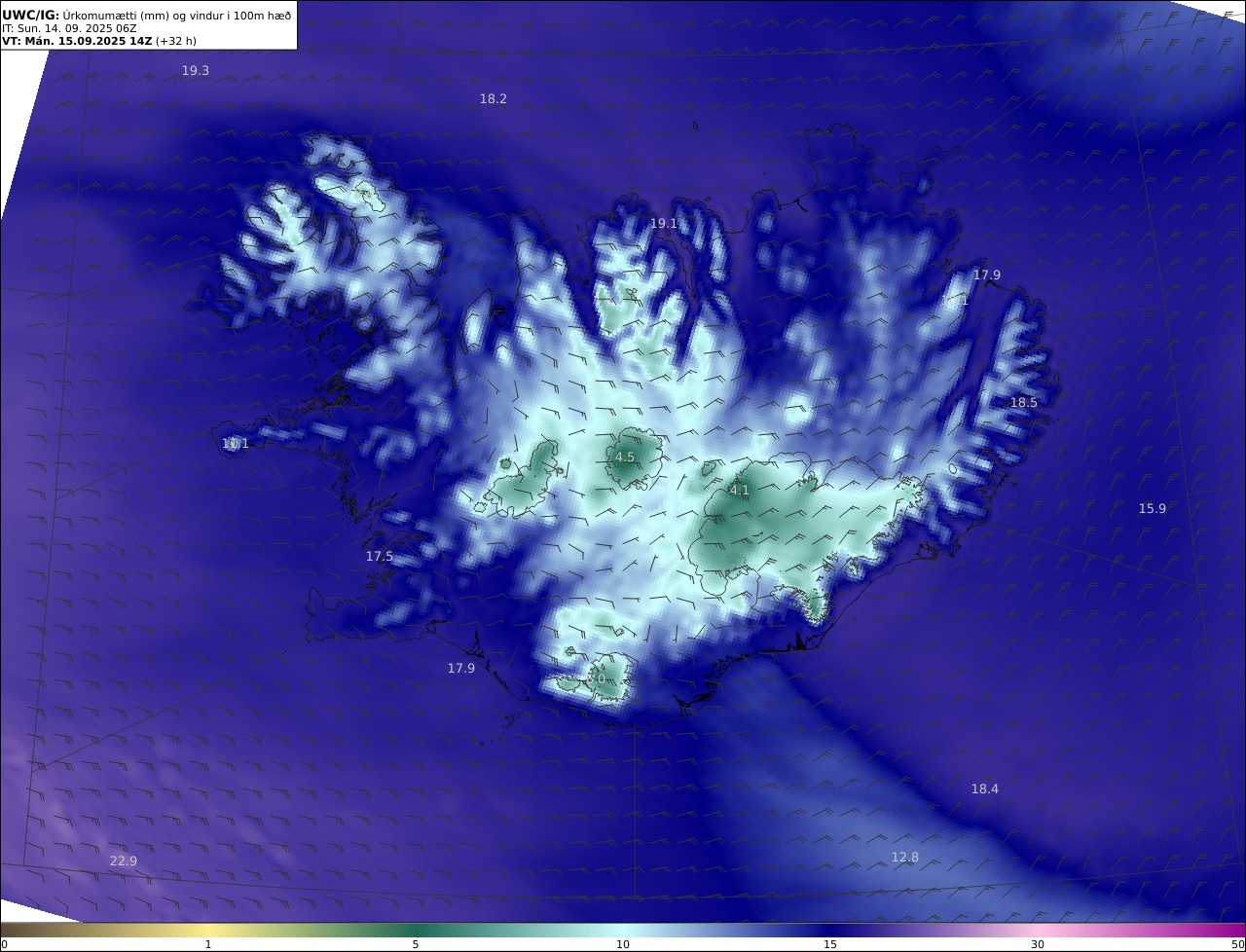Click the 4.5 value over the glacier

tap(625, 457)
